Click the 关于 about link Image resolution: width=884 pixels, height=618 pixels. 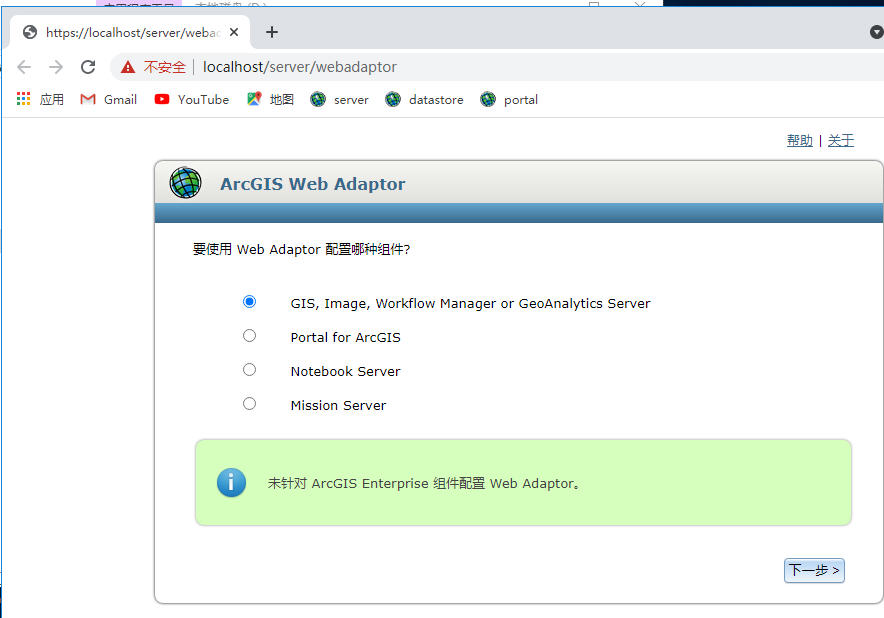pyautogui.click(x=841, y=140)
